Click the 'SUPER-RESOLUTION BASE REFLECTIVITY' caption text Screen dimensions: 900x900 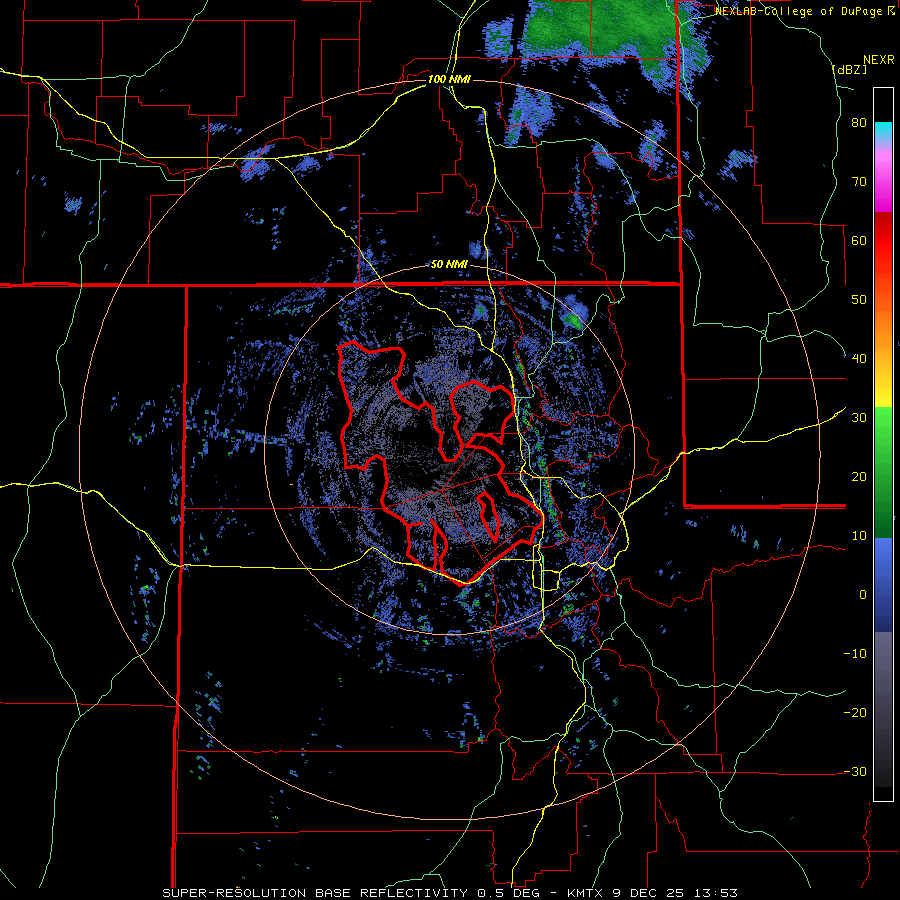coord(314,893)
